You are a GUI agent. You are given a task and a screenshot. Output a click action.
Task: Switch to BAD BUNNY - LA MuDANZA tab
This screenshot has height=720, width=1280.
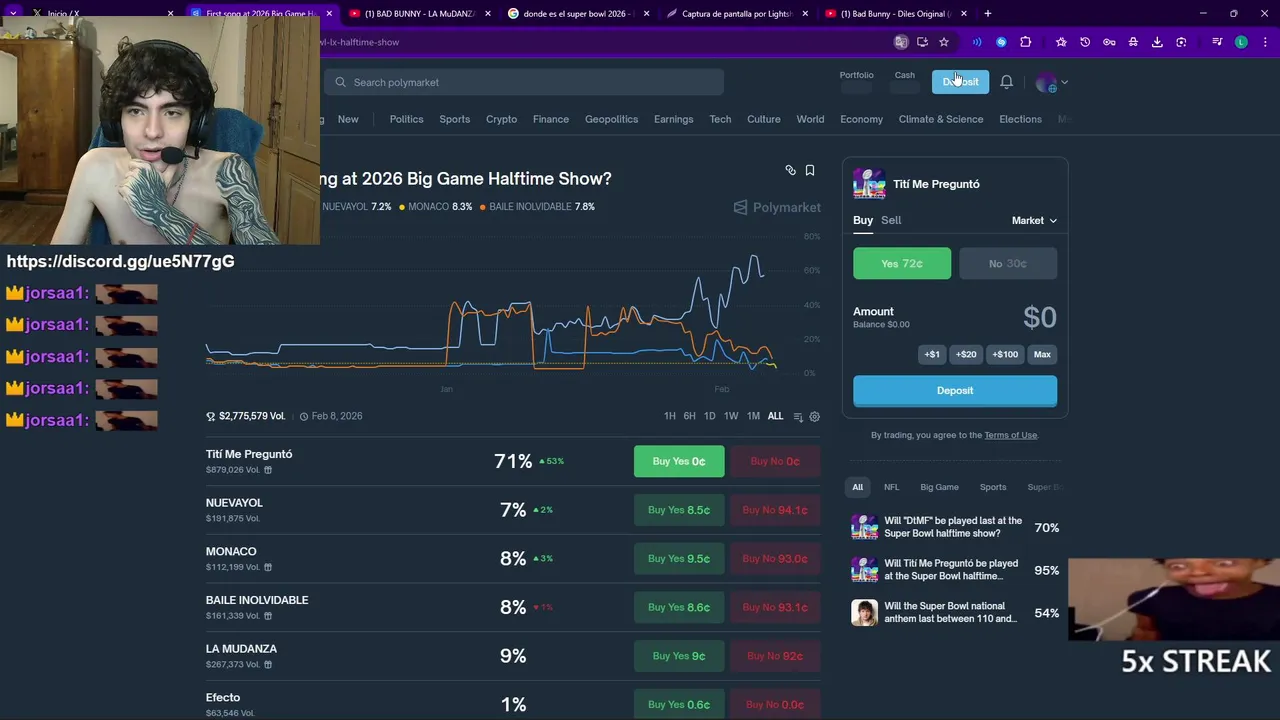pyautogui.click(x=420, y=14)
